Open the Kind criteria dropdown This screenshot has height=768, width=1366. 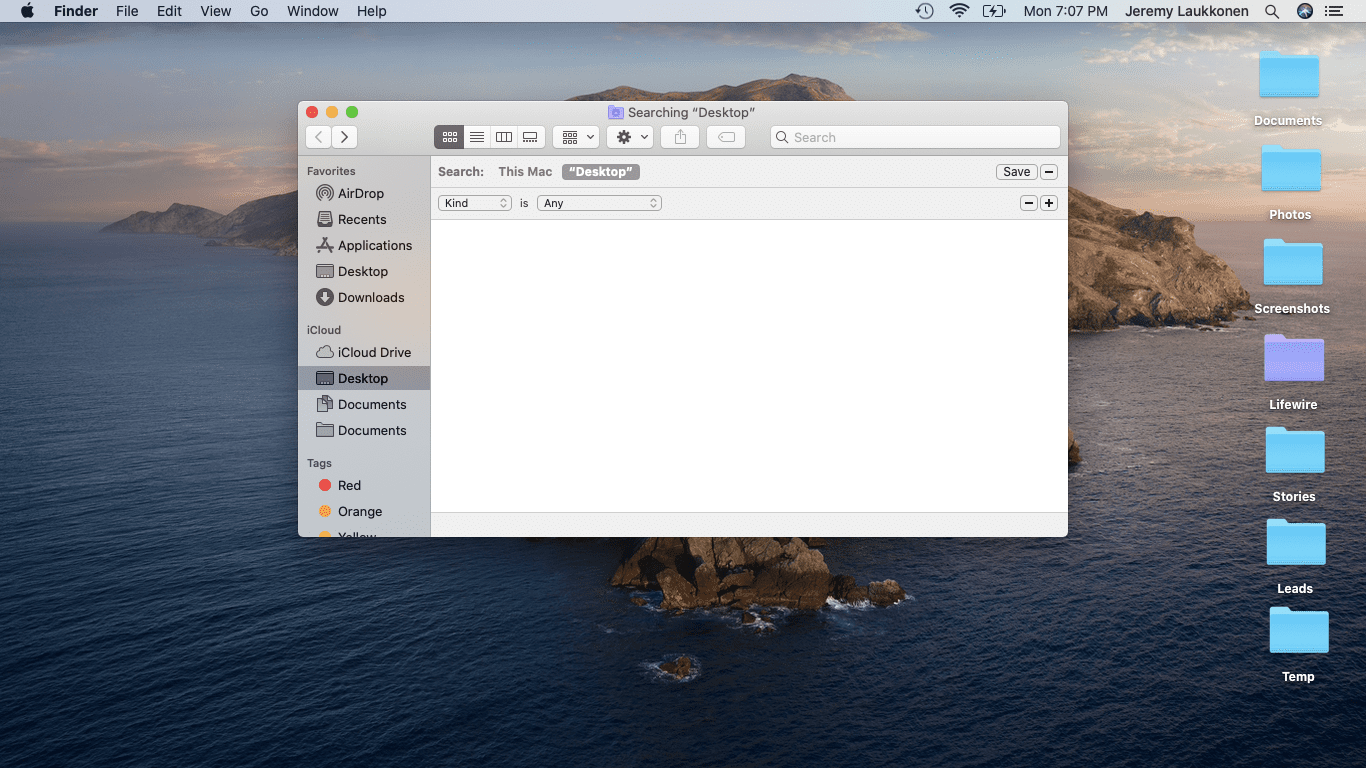click(x=475, y=203)
